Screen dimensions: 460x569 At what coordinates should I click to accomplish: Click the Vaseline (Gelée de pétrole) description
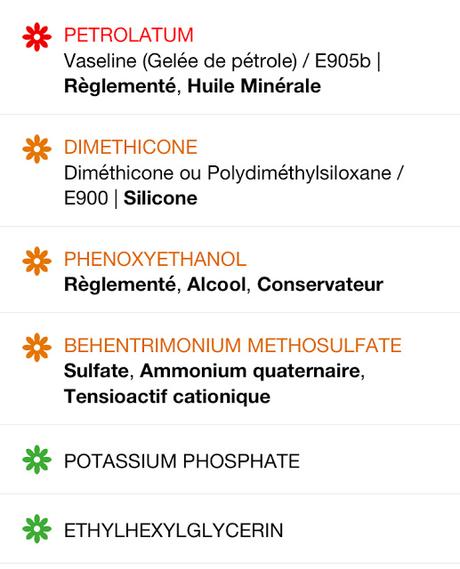pyautogui.click(x=181, y=61)
